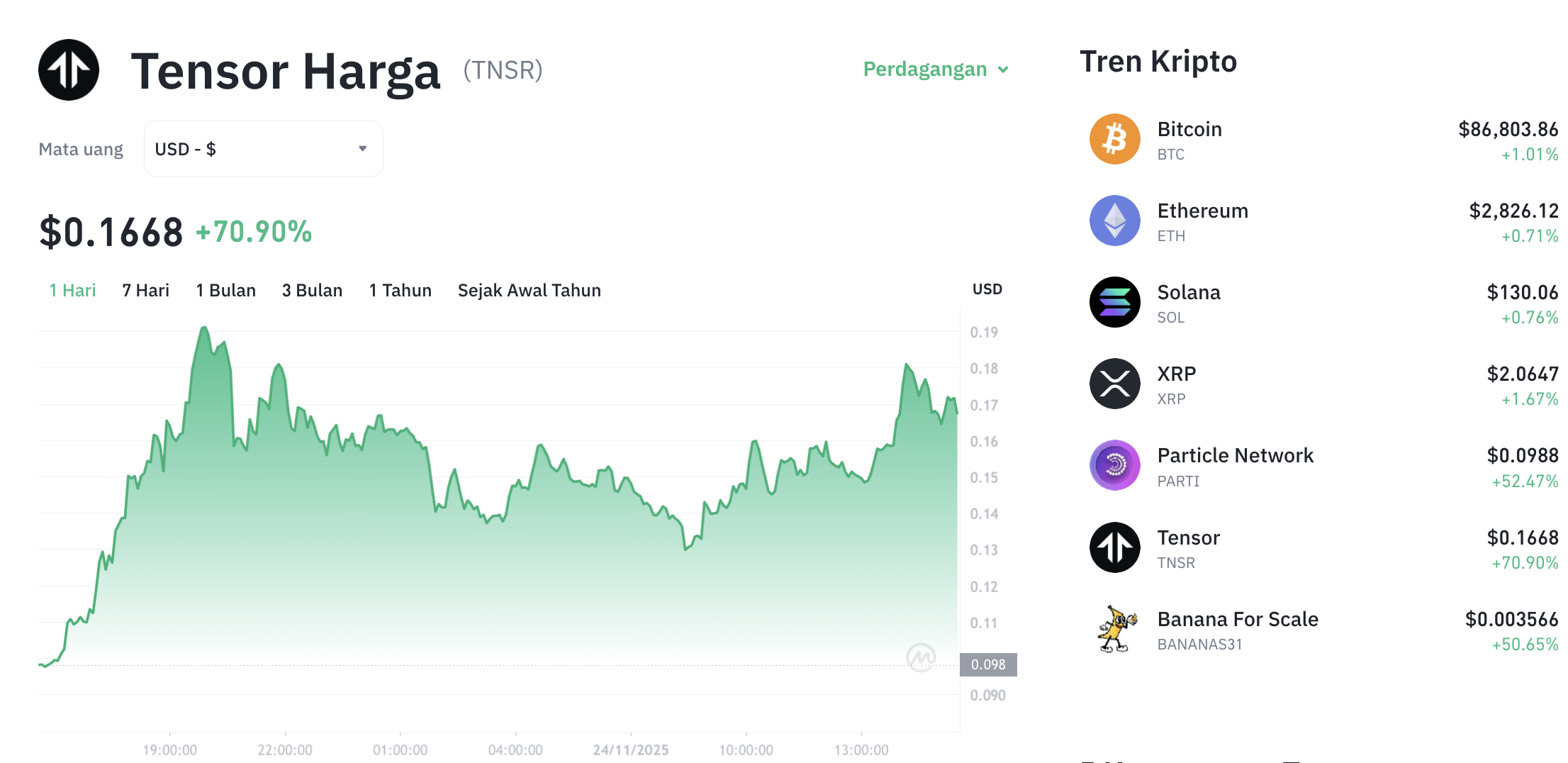This screenshot has width=1568, height=763.
Task: Click the Banana For Scale mascot icon
Action: 1114,628
